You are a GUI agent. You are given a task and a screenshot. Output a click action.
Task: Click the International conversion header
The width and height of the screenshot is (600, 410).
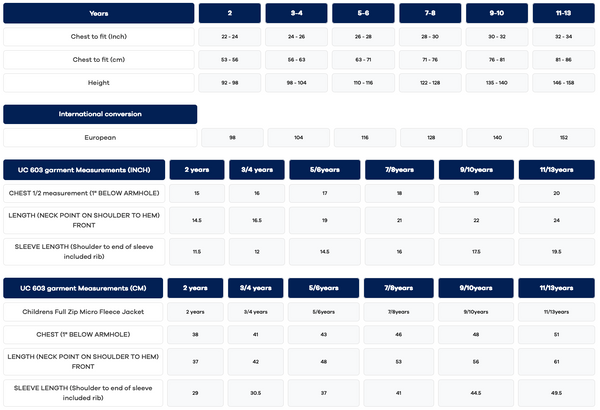tap(100, 114)
